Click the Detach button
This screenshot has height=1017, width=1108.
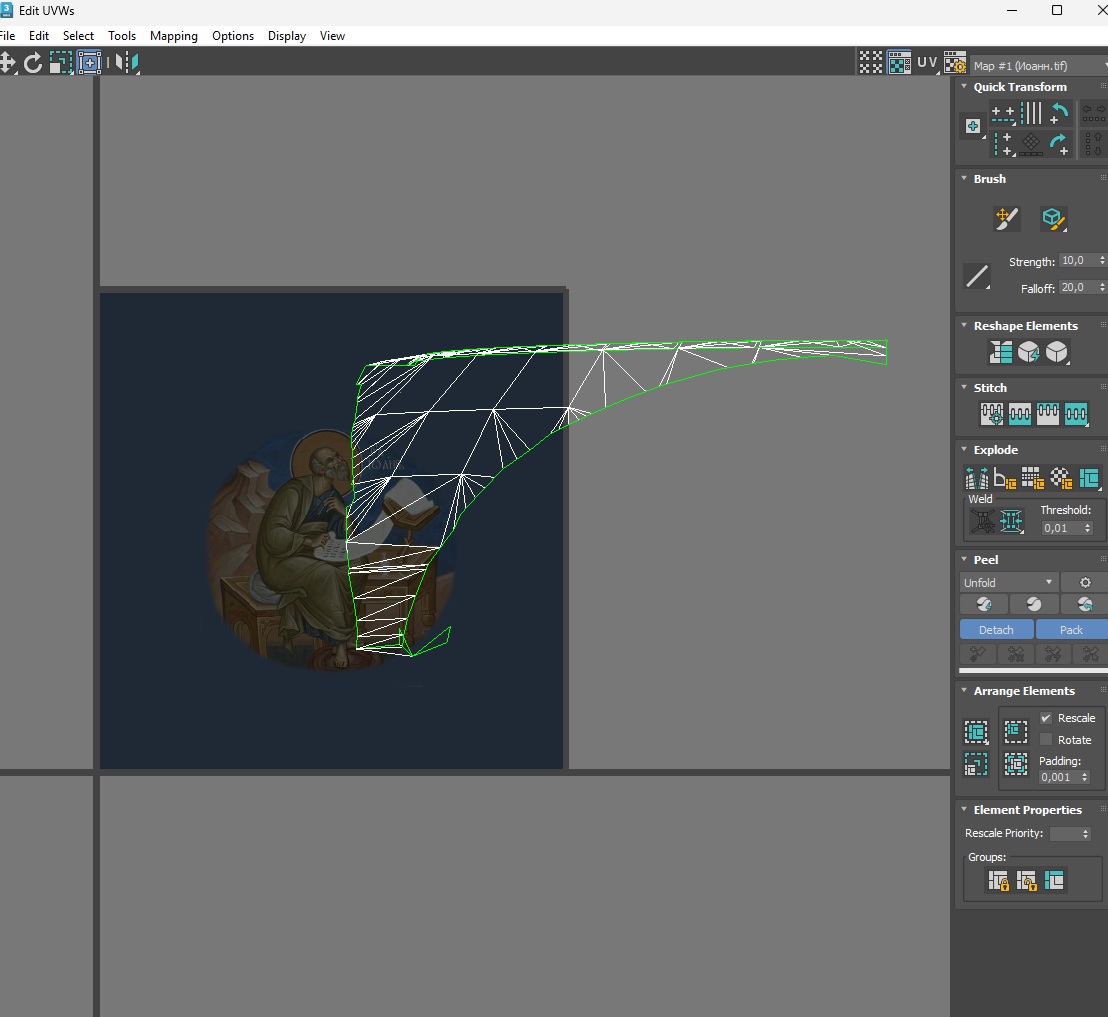[996, 630]
